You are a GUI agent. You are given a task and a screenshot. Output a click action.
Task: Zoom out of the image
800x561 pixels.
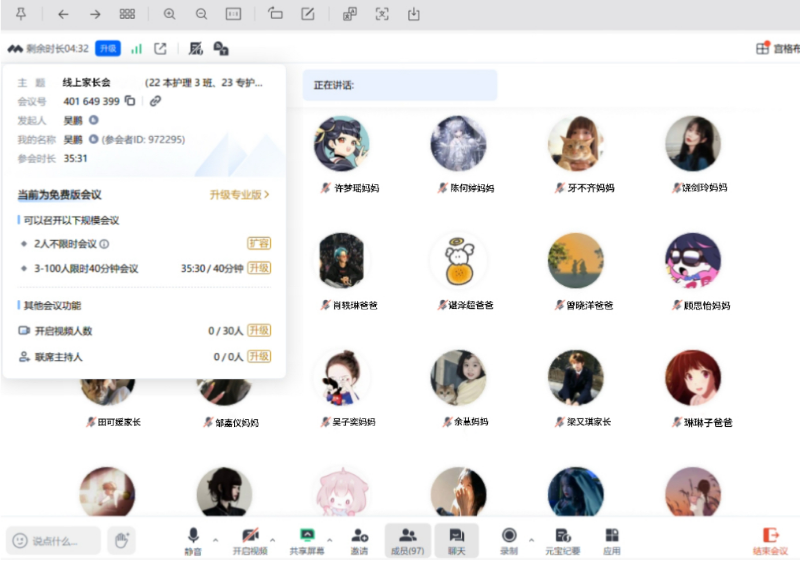pyautogui.click(x=202, y=14)
